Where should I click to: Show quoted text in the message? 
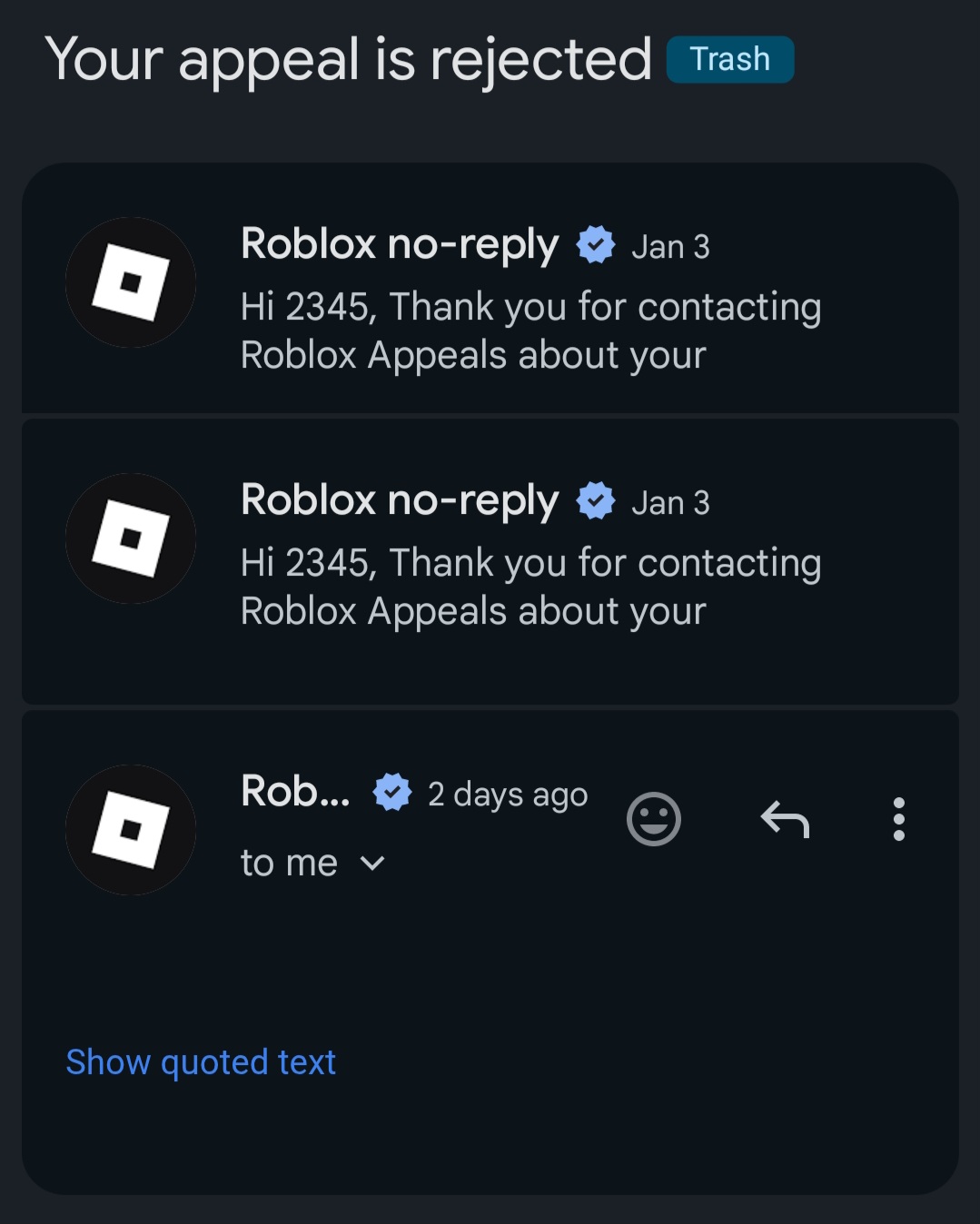pos(201,1061)
